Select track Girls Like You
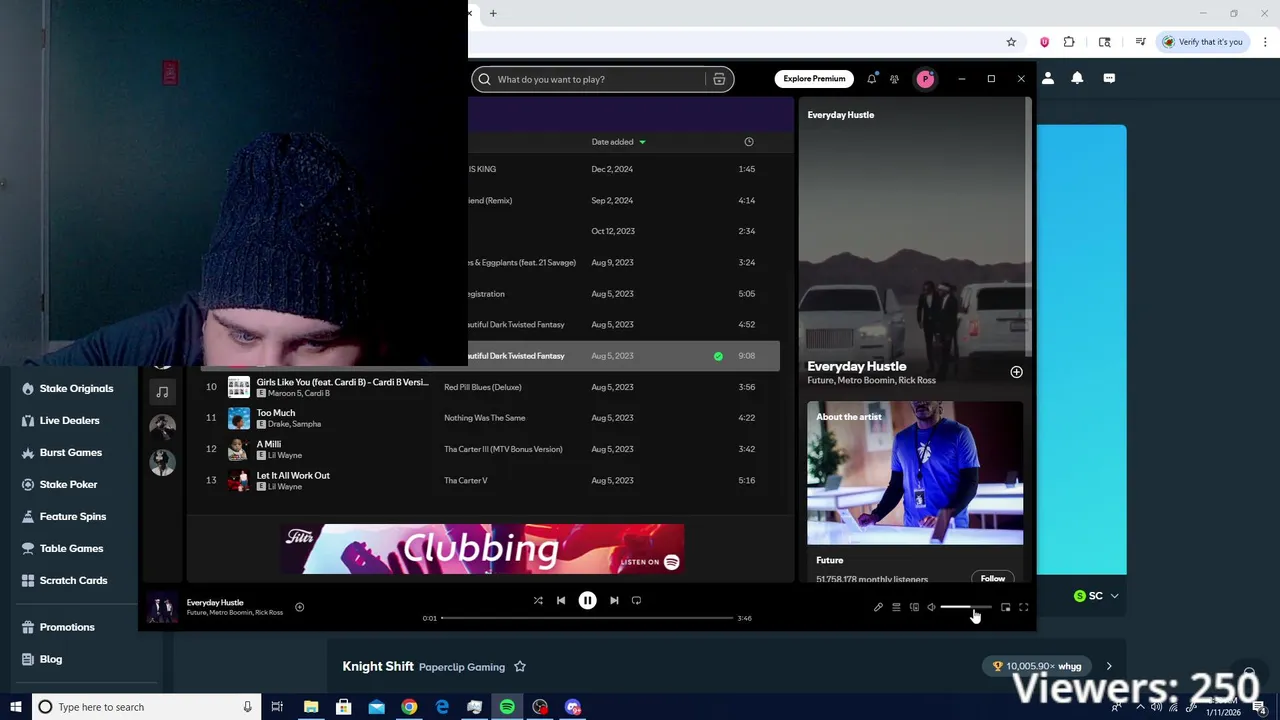This screenshot has width=1280, height=720. (x=342, y=382)
